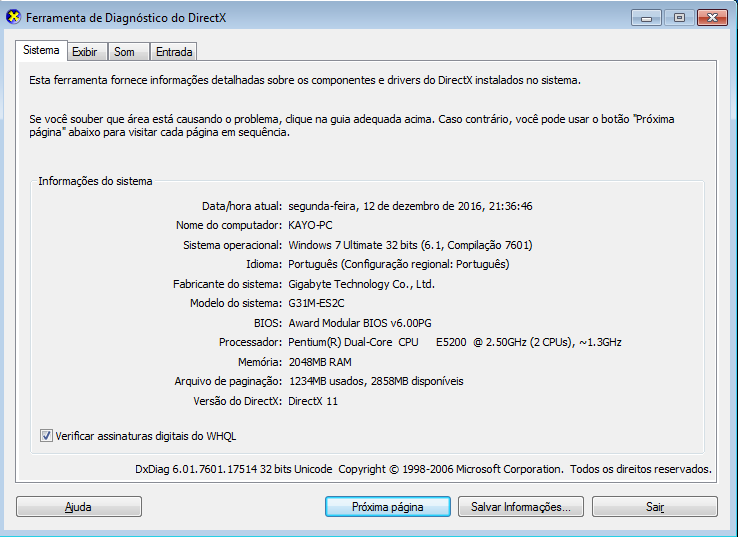This screenshot has height=537, width=738.
Task: Switch to the Entrada tab
Action: 174,52
